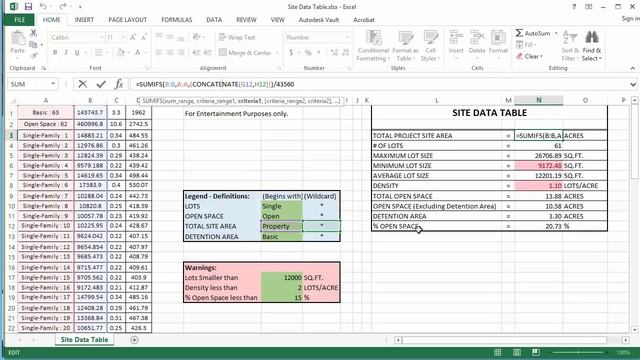
Task: Click the cell 'Single-Family : 10'
Action: pyautogui.click(x=46, y=226)
